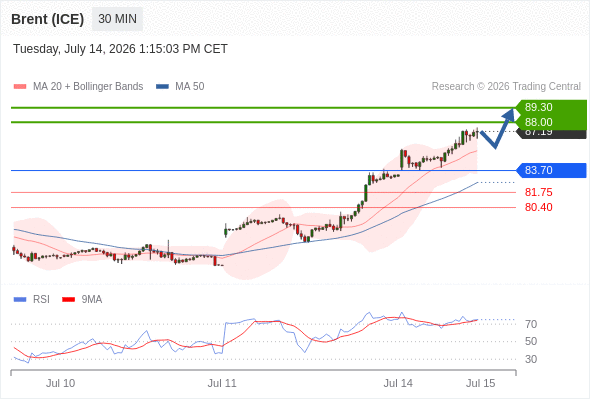Select the Jul 11 date marker
This screenshot has width=590, height=400.
[x=222, y=383]
